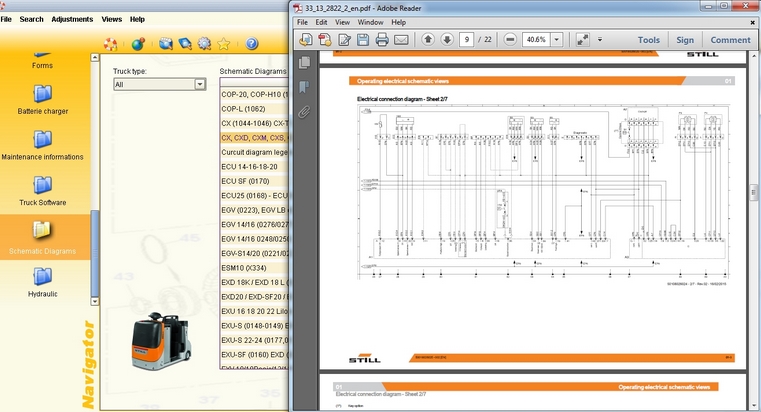
Task: Click the blue question mark help icon
Action: pos(251,44)
